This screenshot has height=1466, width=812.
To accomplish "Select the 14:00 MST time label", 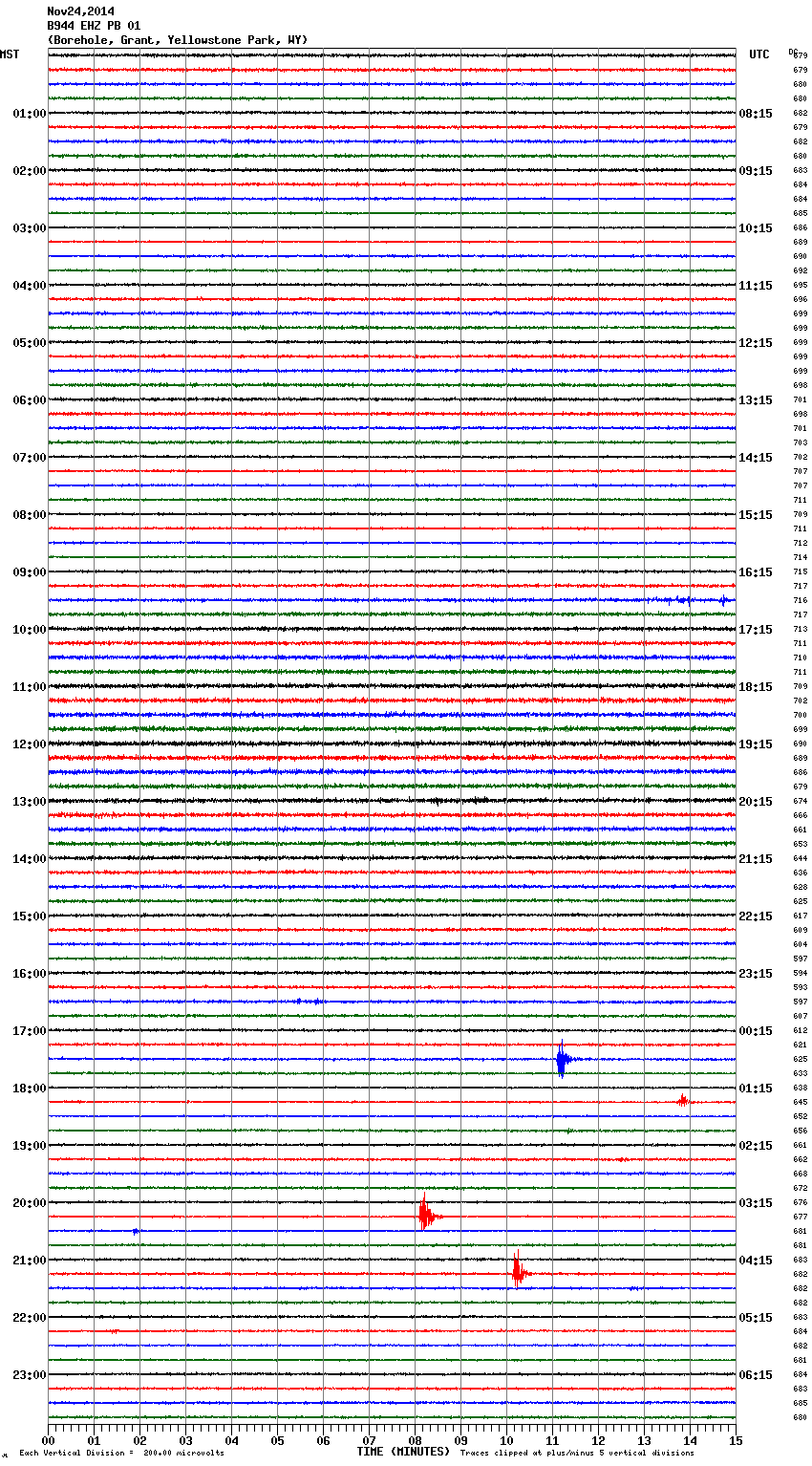I will (30, 859).
